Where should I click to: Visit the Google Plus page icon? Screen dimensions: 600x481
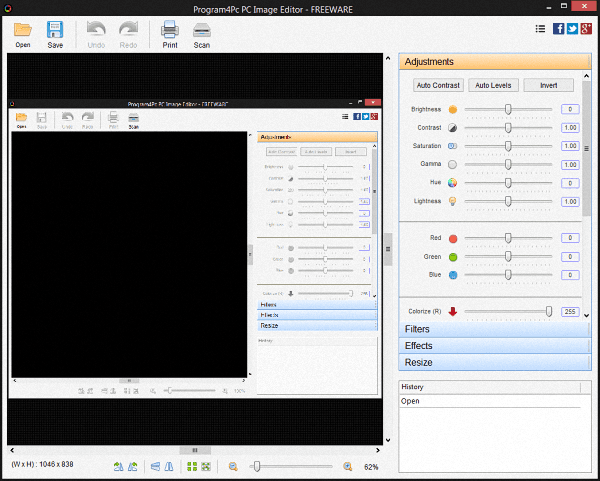coord(586,29)
